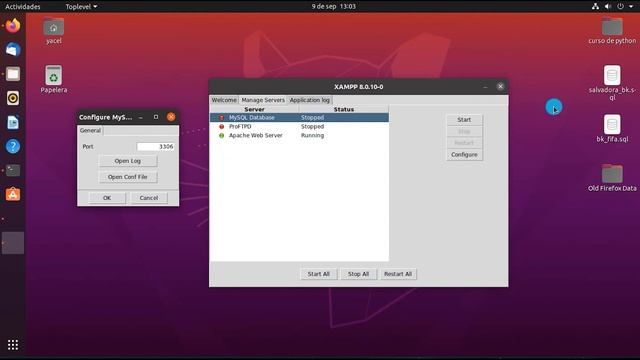Click the Server column header
The width and height of the screenshot is (640, 360).
pos(254,109)
